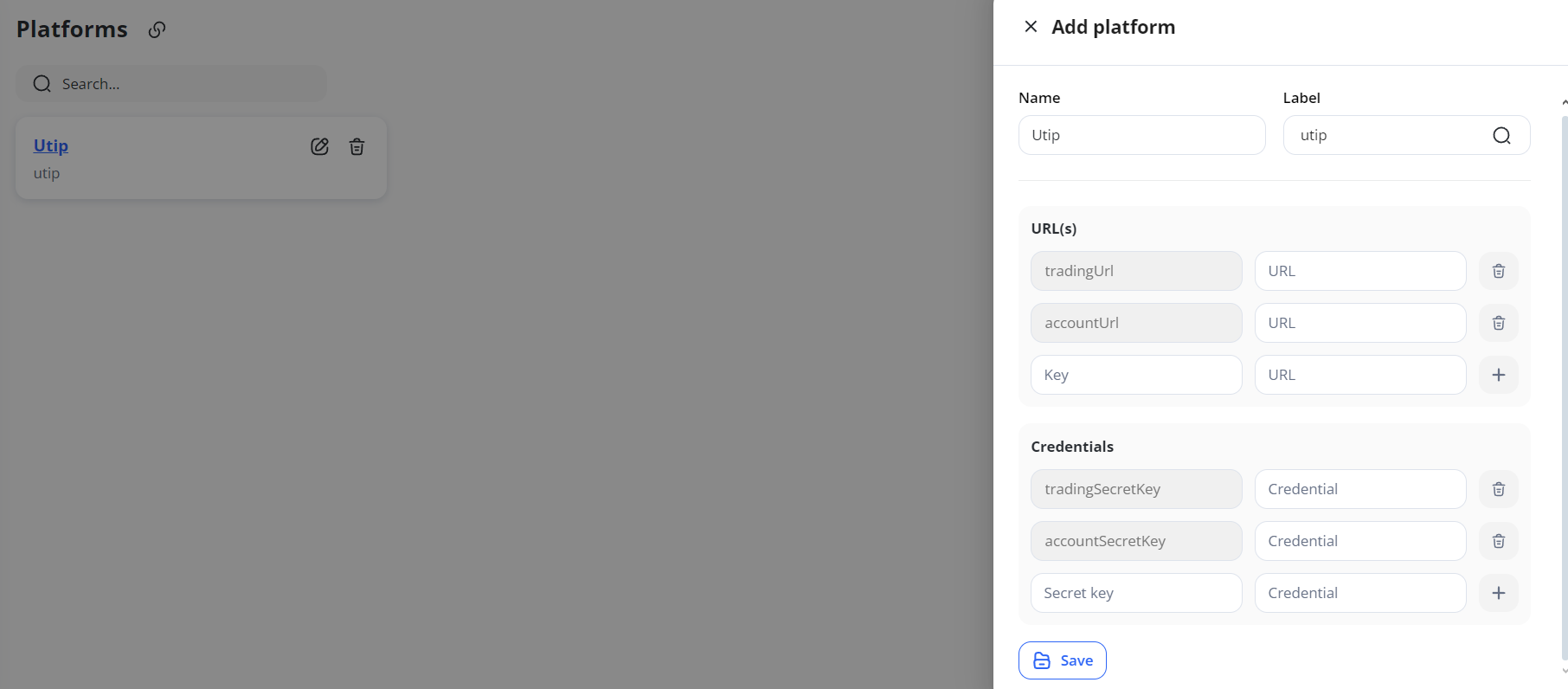
Task: Click the search icon in Label field
Action: [1501, 135]
